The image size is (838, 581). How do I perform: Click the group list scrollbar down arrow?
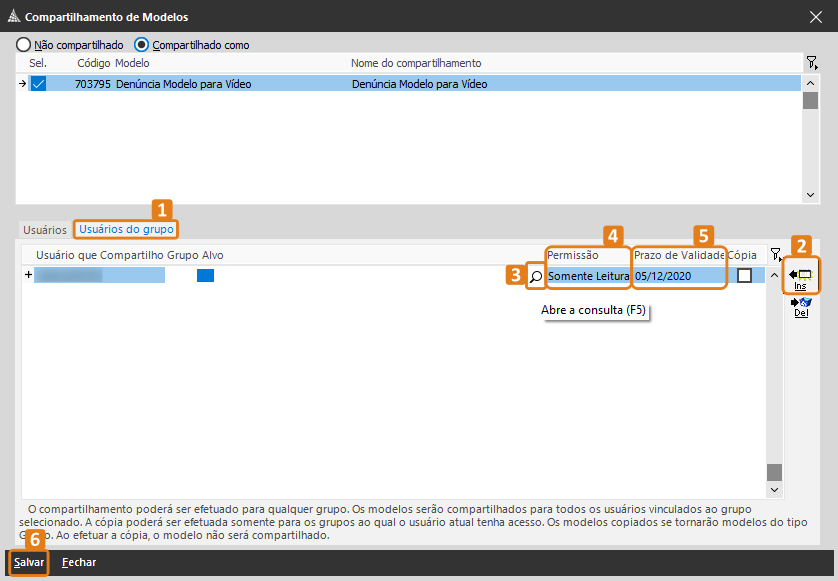click(x=773, y=490)
